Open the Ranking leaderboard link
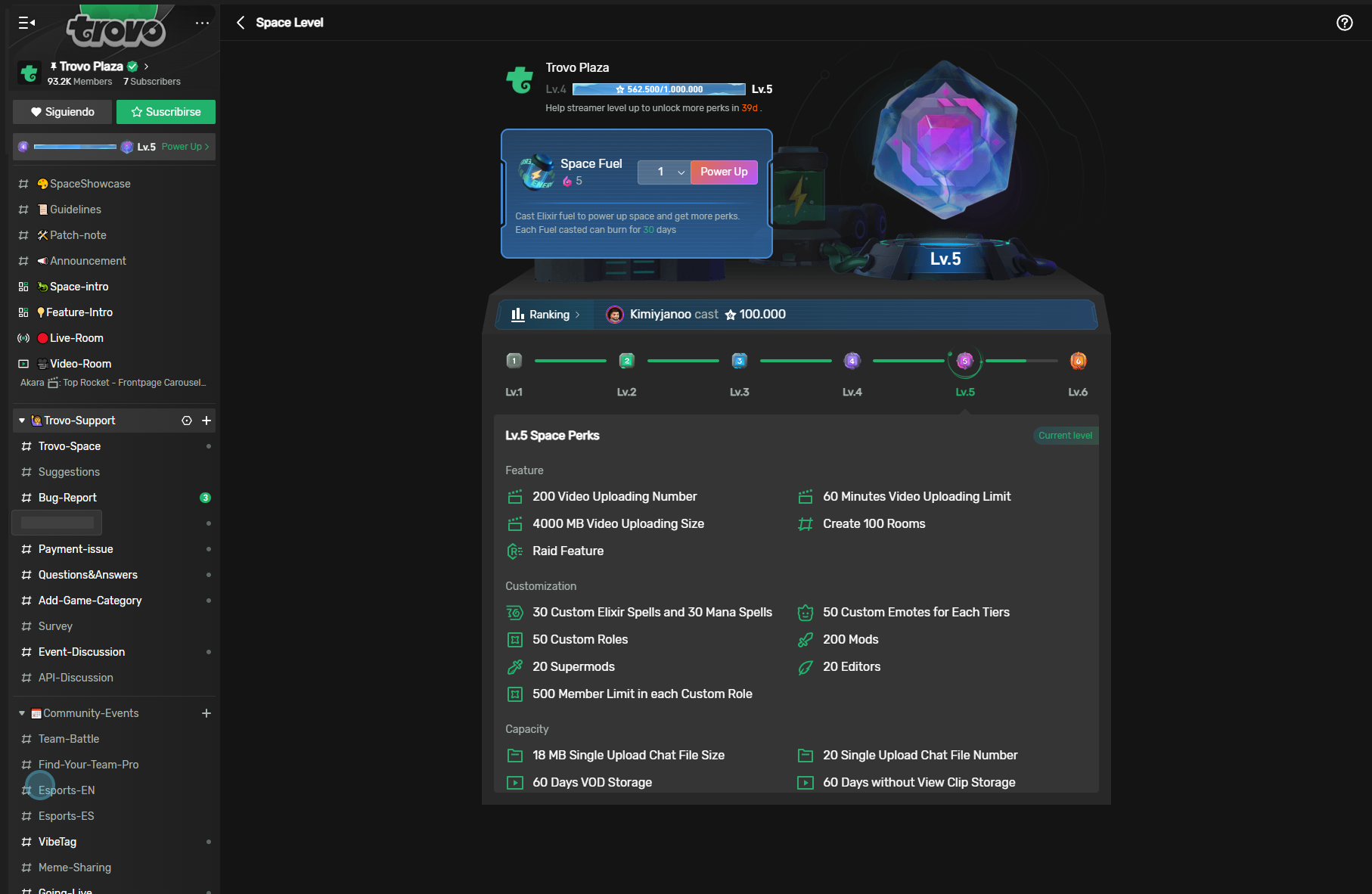The width and height of the screenshot is (1372, 894). click(546, 315)
